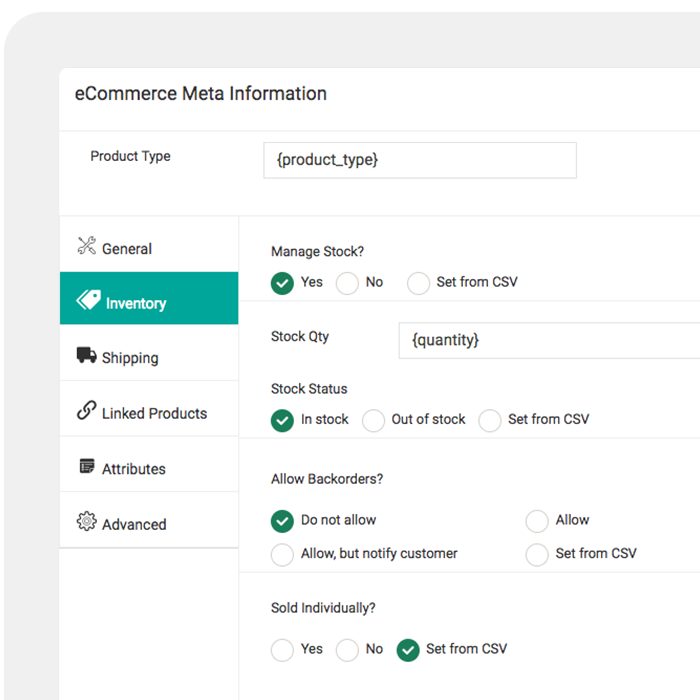Click the Inventory tag icon

click(88, 300)
